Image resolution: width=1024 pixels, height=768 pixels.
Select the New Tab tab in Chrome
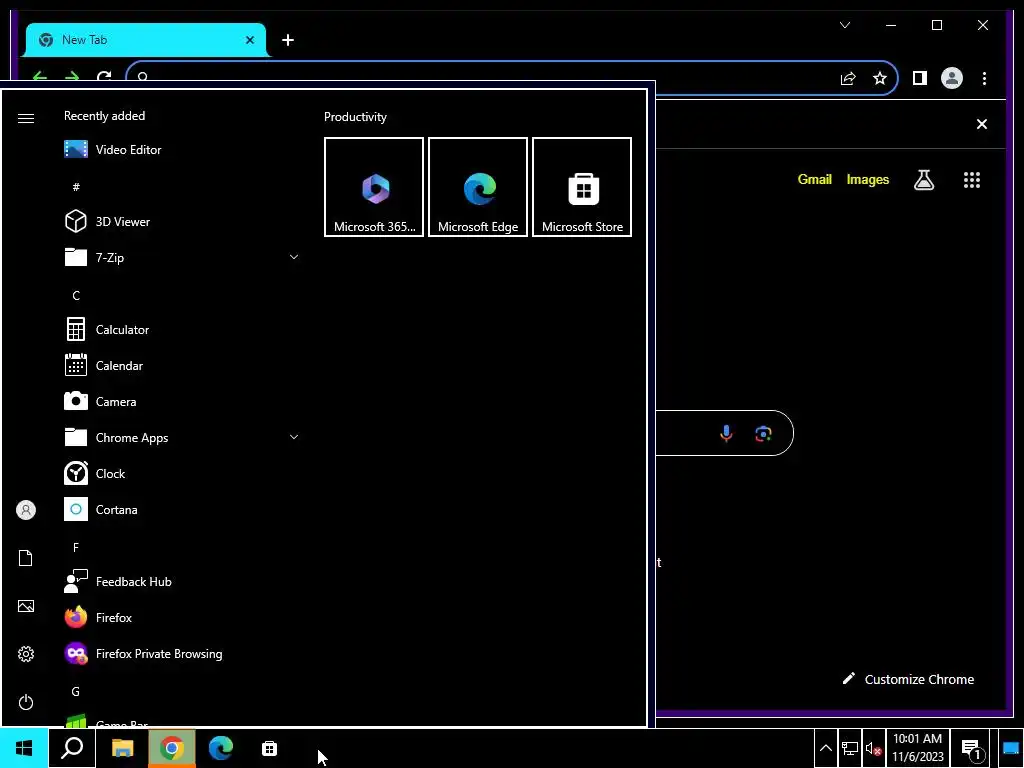(x=146, y=40)
